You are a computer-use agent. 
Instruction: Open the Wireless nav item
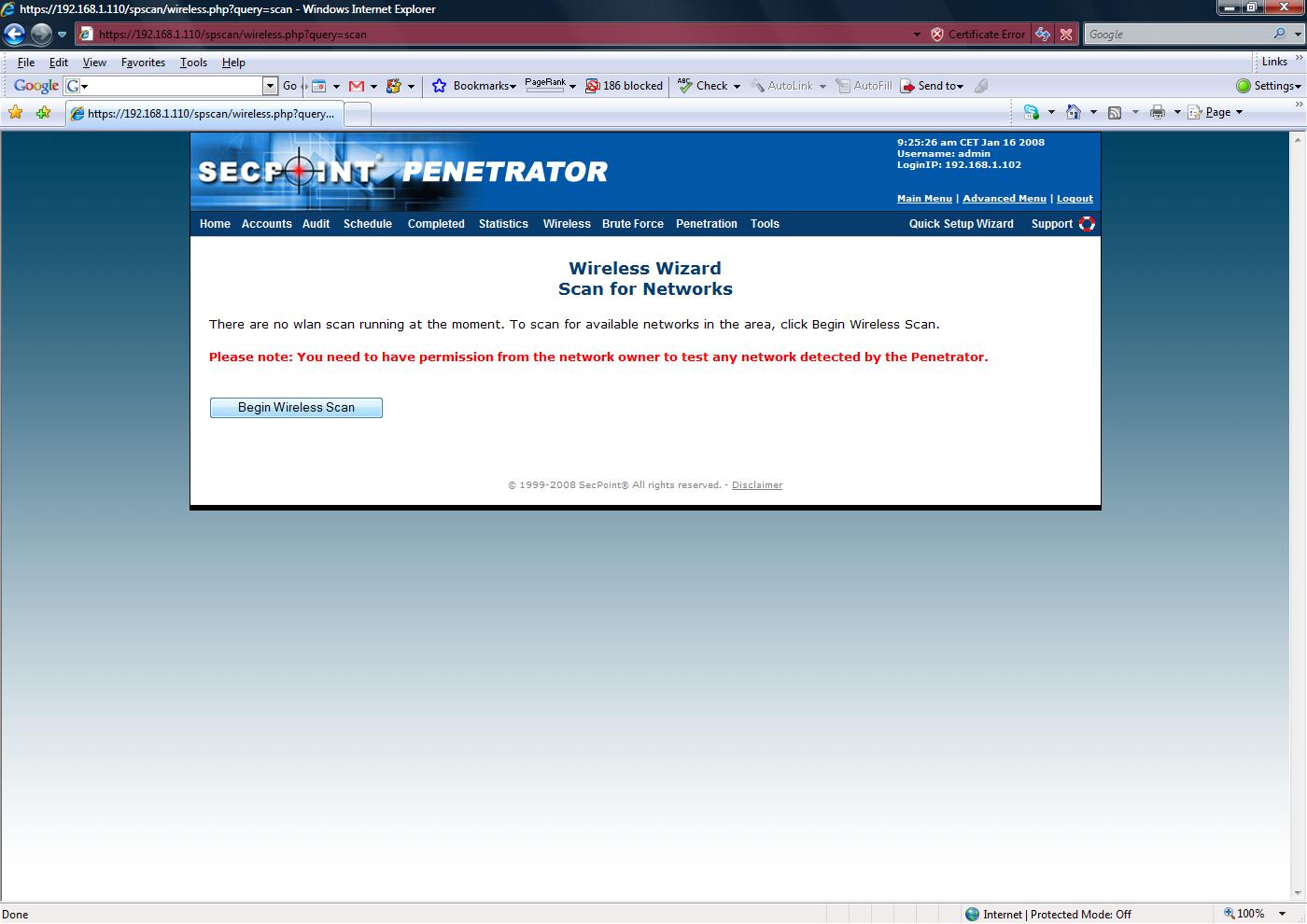click(x=567, y=224)
